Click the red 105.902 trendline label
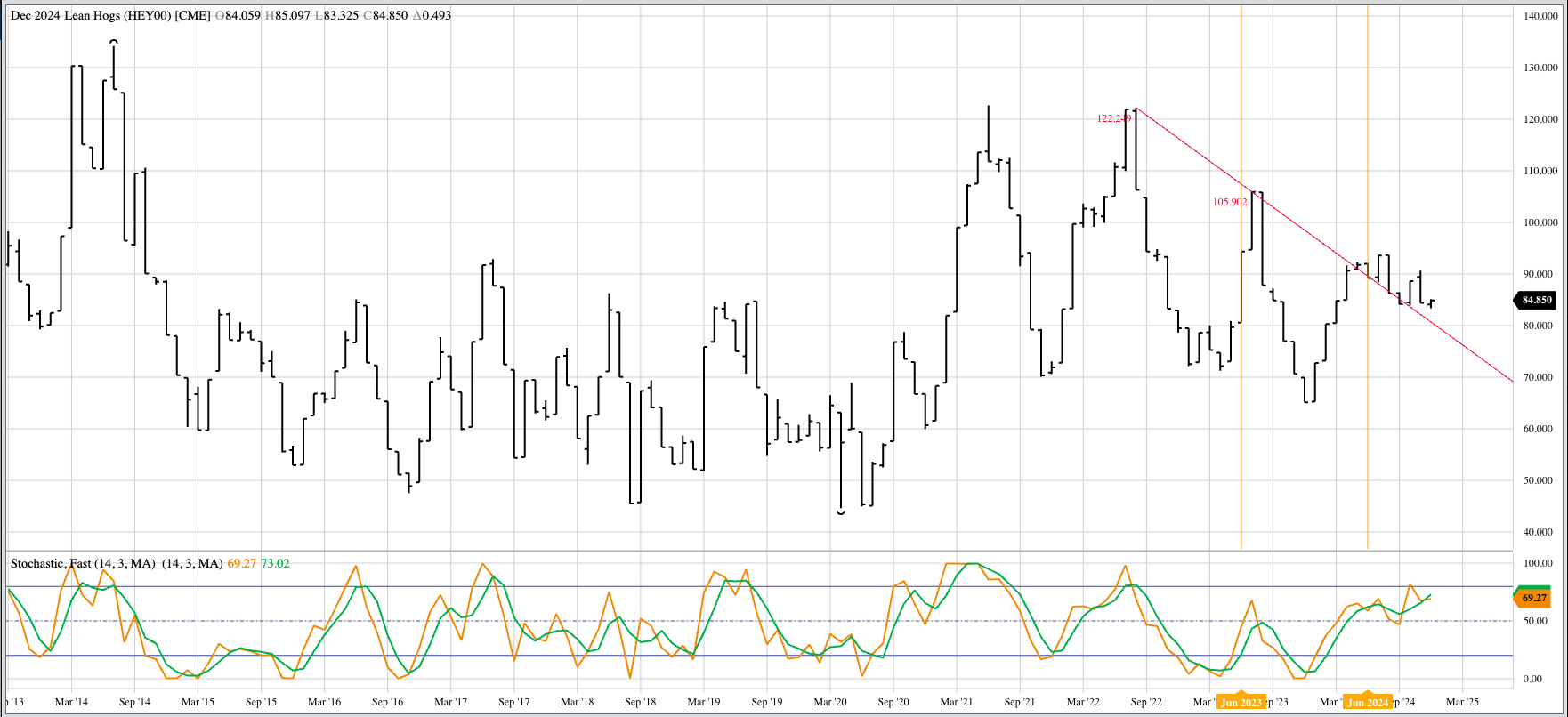The width and height of the screenshot is (1568, 717). coord(1230,202)
